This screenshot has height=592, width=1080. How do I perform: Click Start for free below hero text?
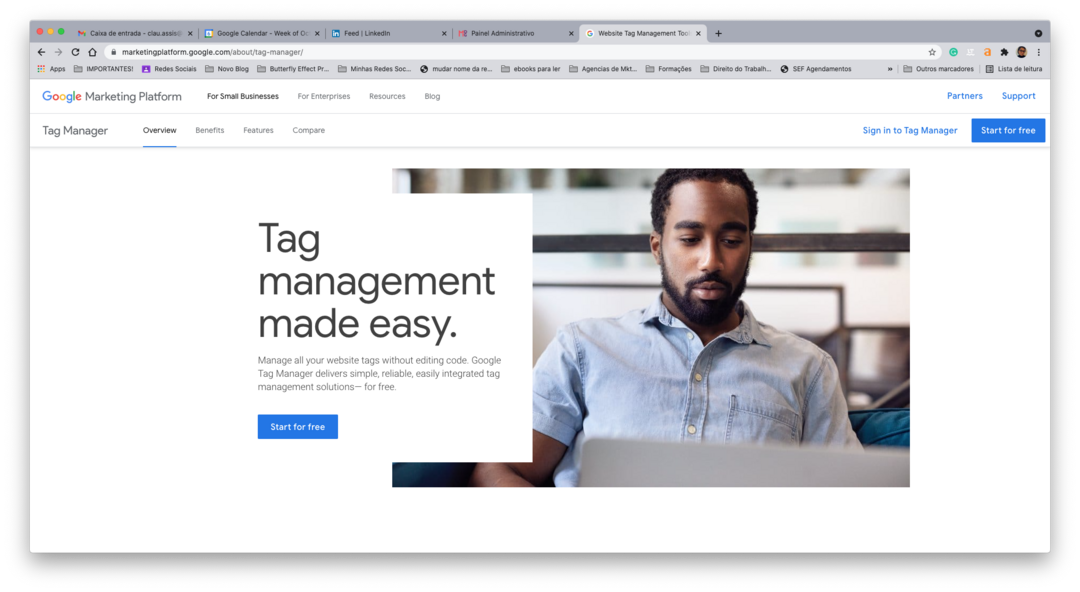pyautogui.click(x=298, y=427)
